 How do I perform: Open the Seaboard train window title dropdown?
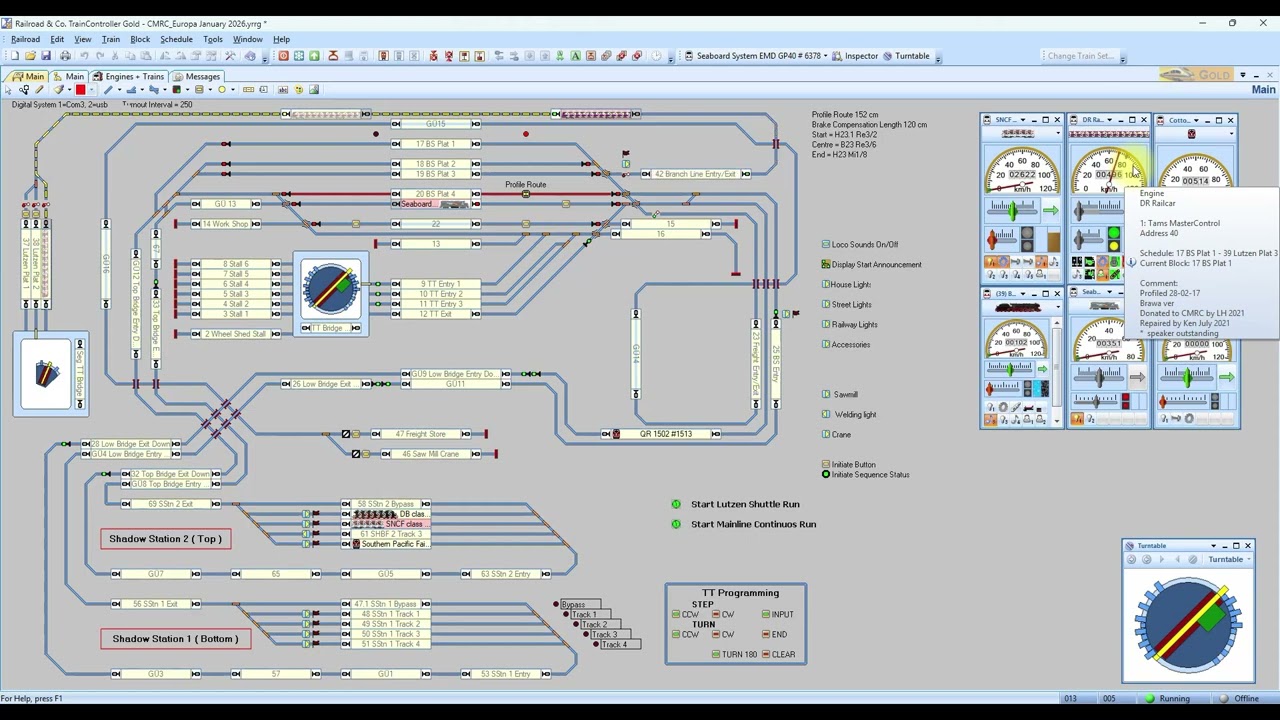pos(1109,294)
